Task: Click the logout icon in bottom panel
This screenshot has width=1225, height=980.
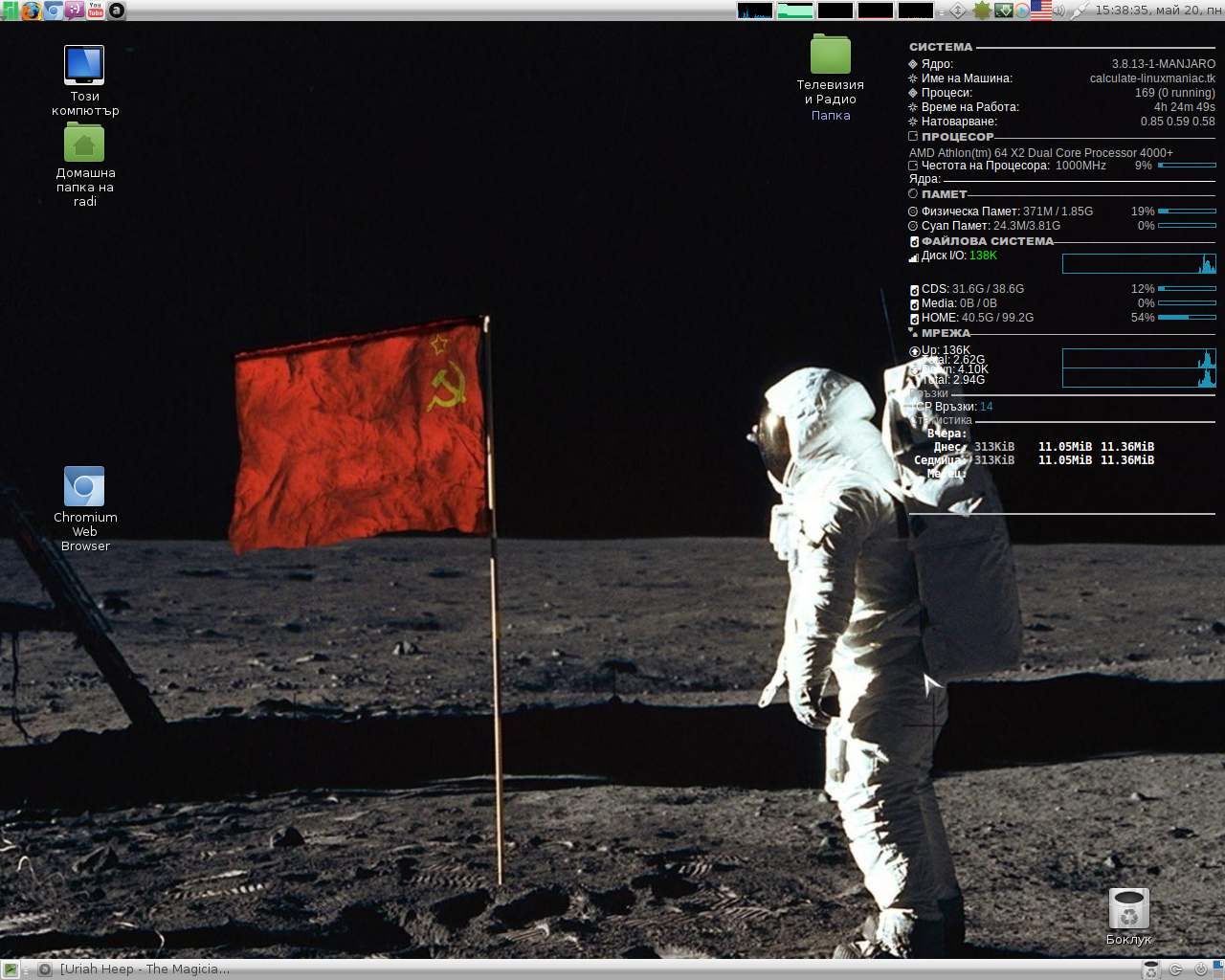Action: [x=1176, y=969]
